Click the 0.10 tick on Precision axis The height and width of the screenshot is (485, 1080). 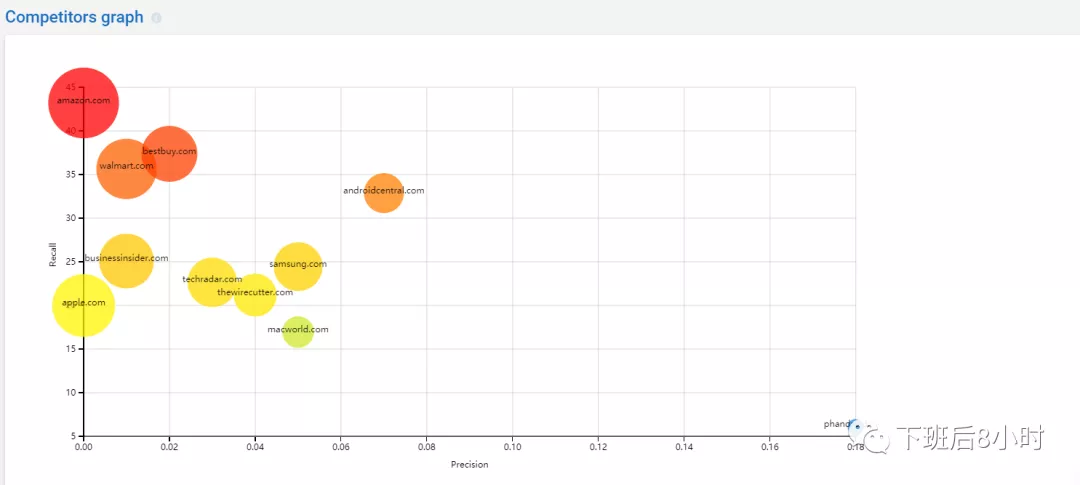coord(512,446)
